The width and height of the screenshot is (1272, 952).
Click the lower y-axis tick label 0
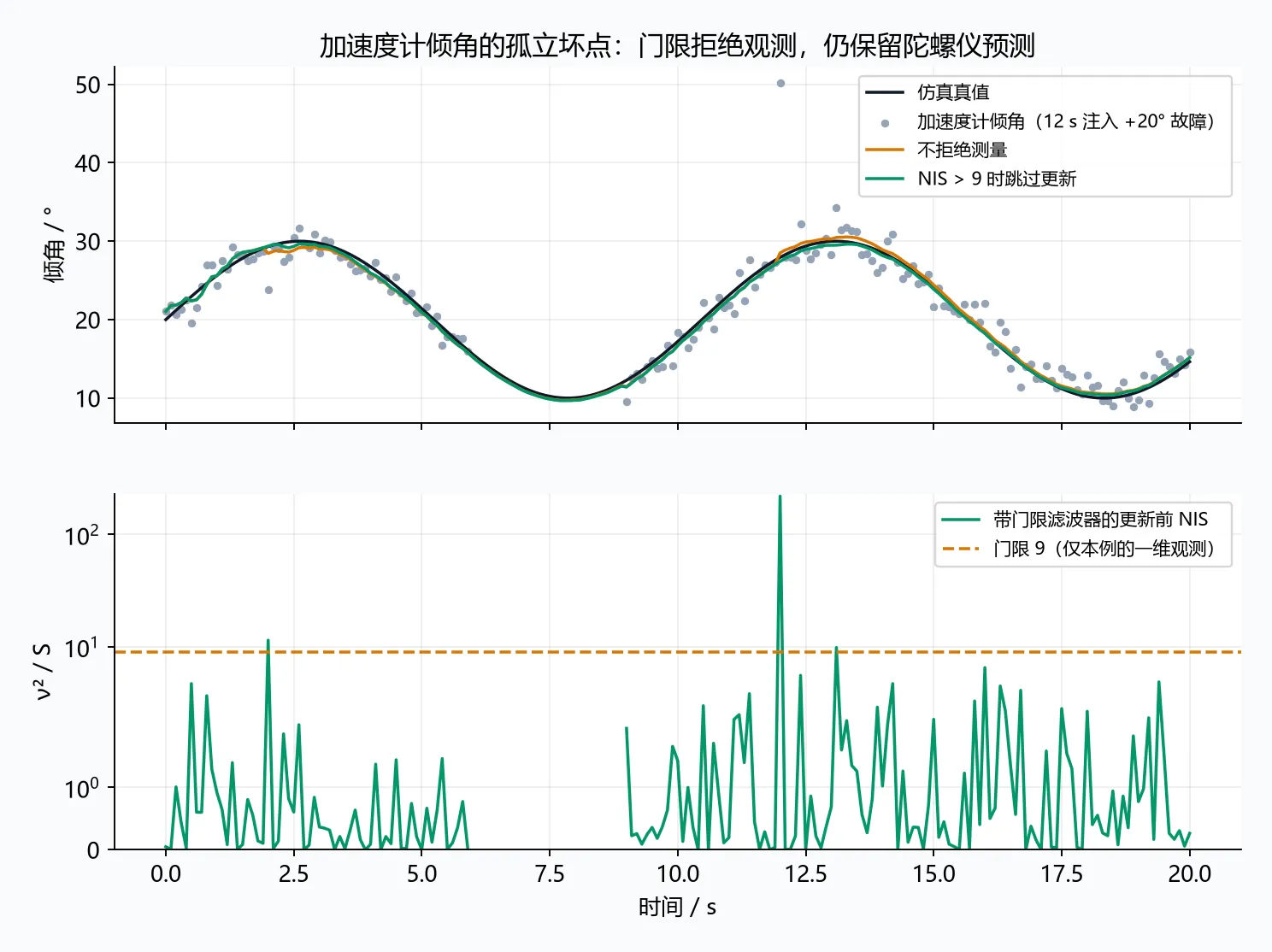[x=93, y=850]
